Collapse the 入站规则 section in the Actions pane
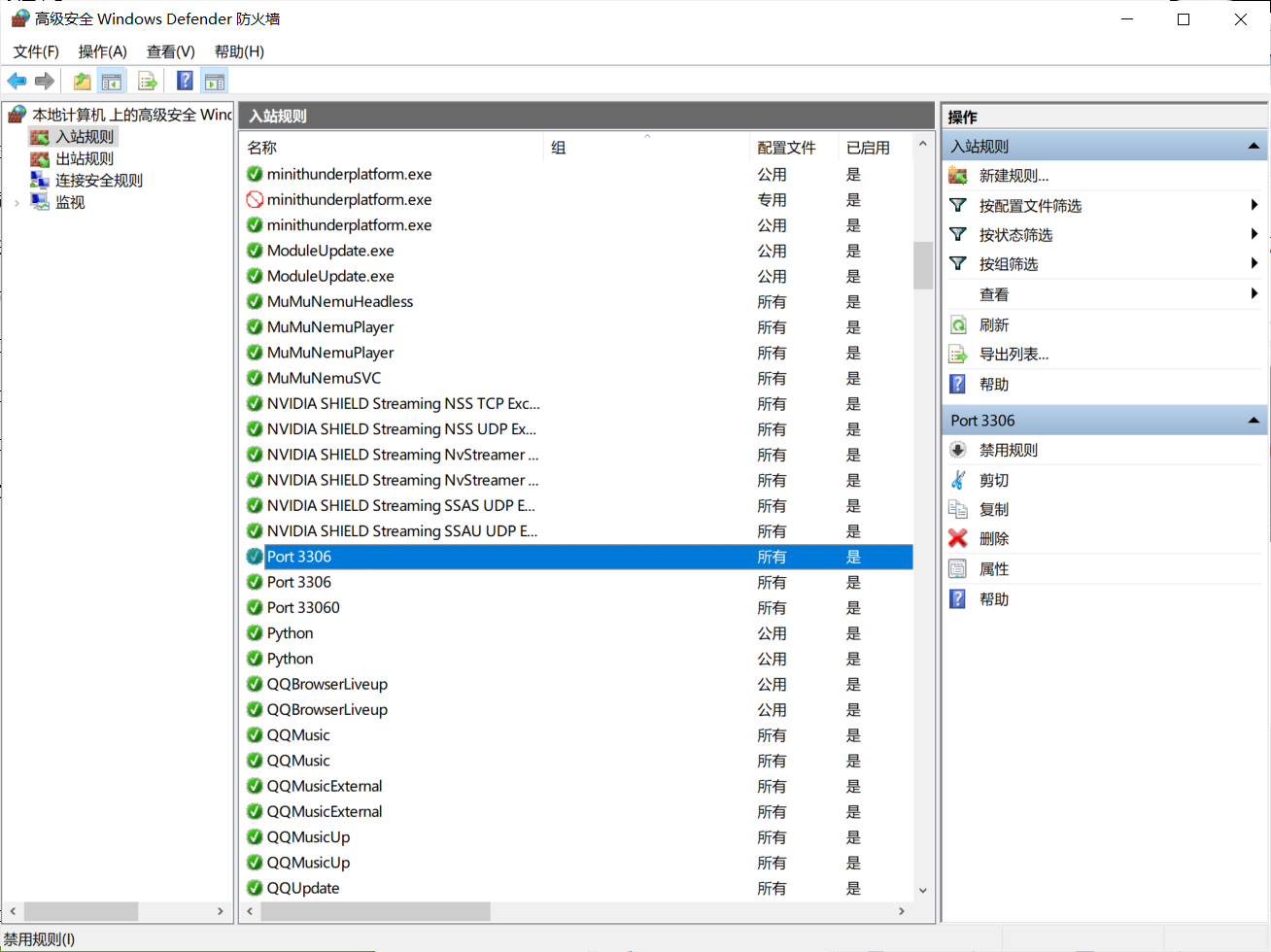Viewport: 1271px width, 952px height. pos(1254,147)
